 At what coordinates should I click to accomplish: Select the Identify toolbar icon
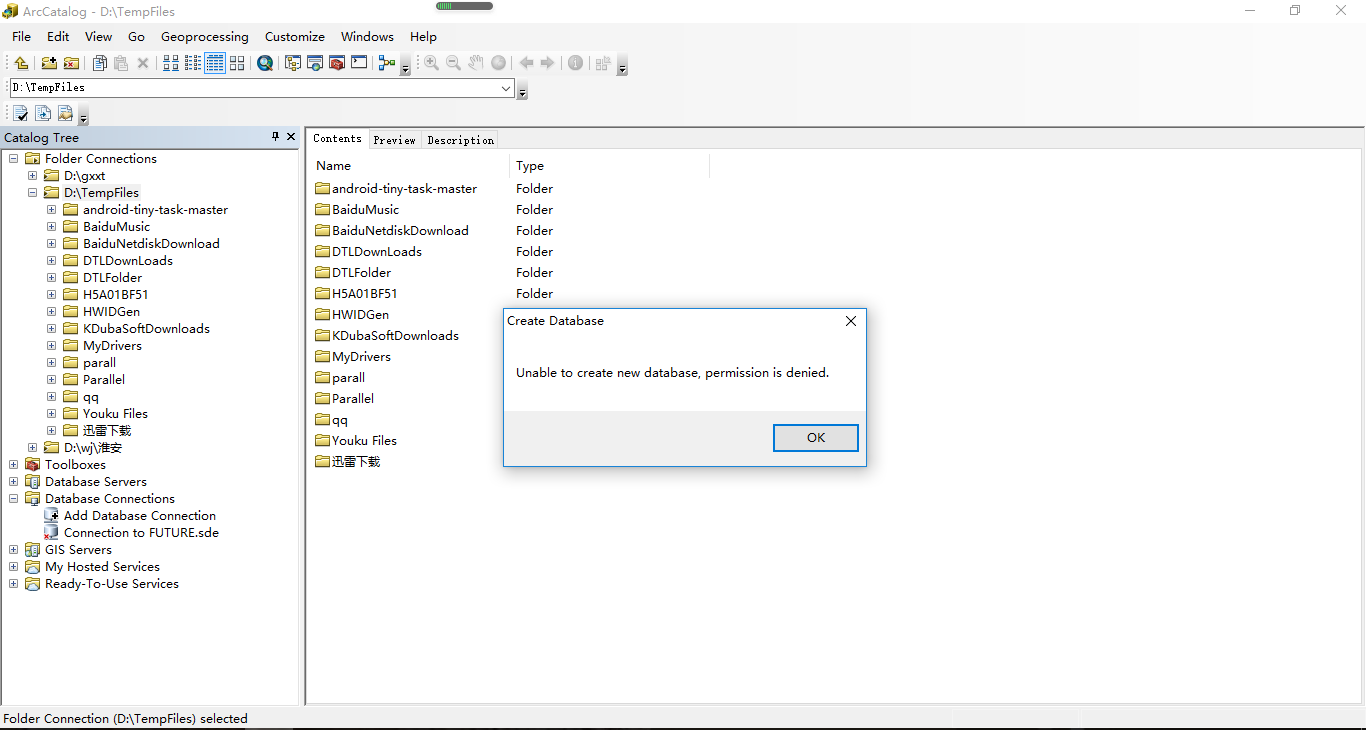click(x=576, y=62)
